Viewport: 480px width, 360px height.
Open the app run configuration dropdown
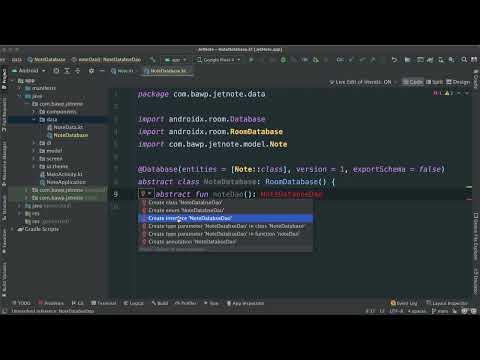pos(175,60)
